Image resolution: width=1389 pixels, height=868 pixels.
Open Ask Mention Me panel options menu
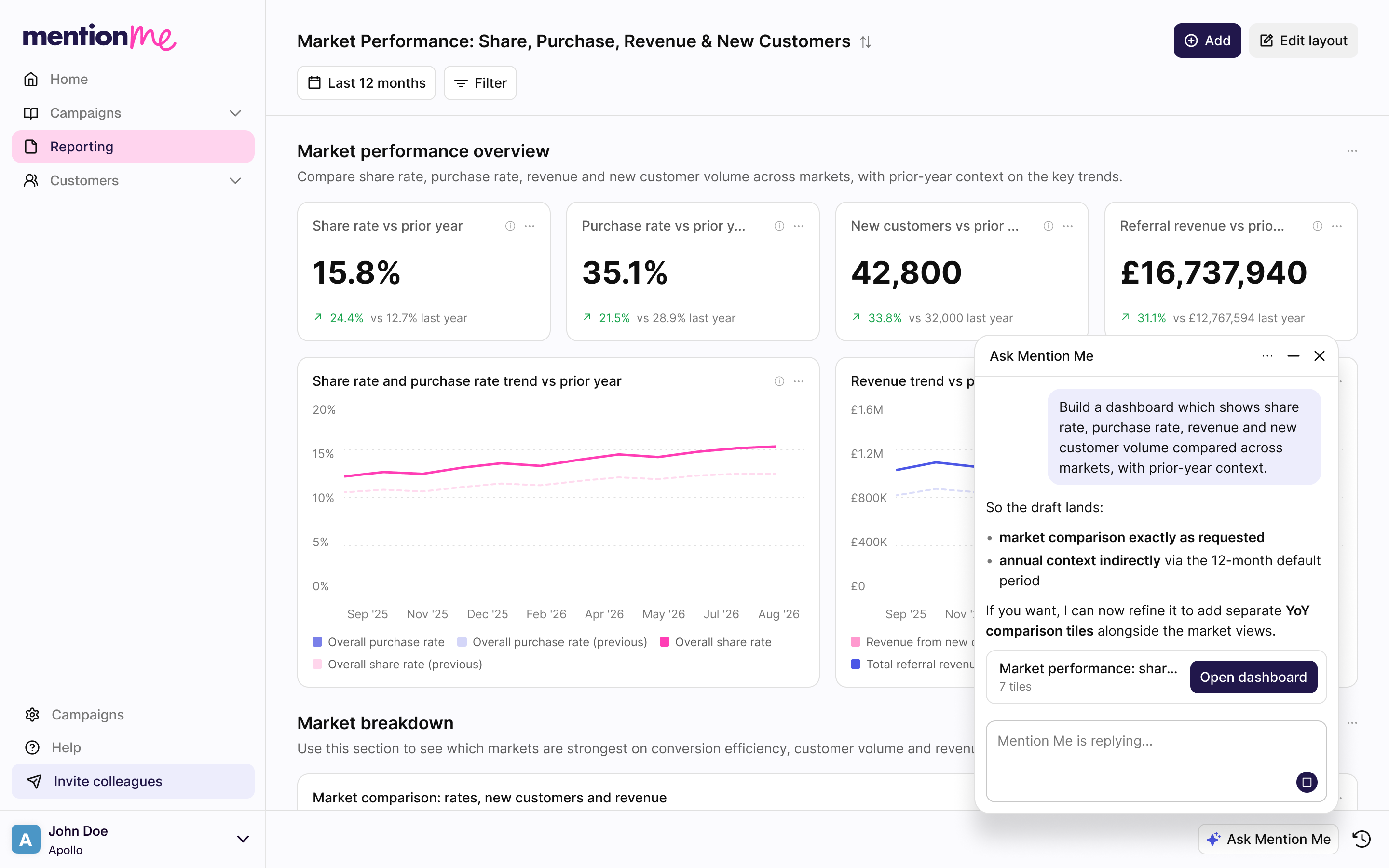1267,356
